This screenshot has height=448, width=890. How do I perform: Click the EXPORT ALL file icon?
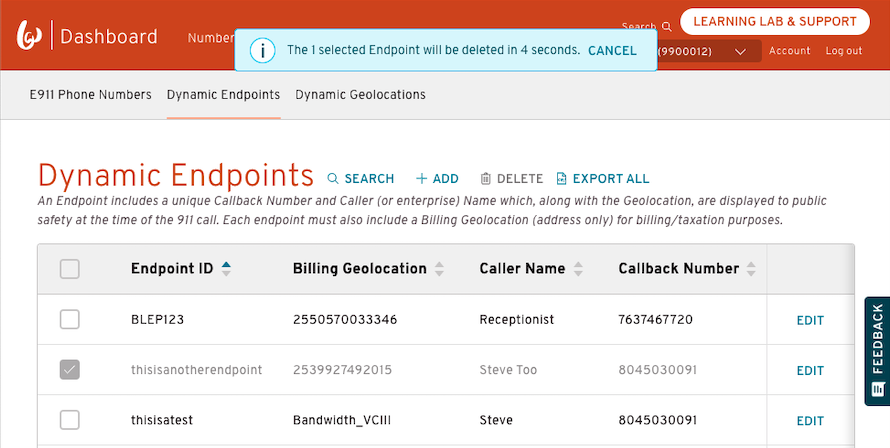coord(561,178)
